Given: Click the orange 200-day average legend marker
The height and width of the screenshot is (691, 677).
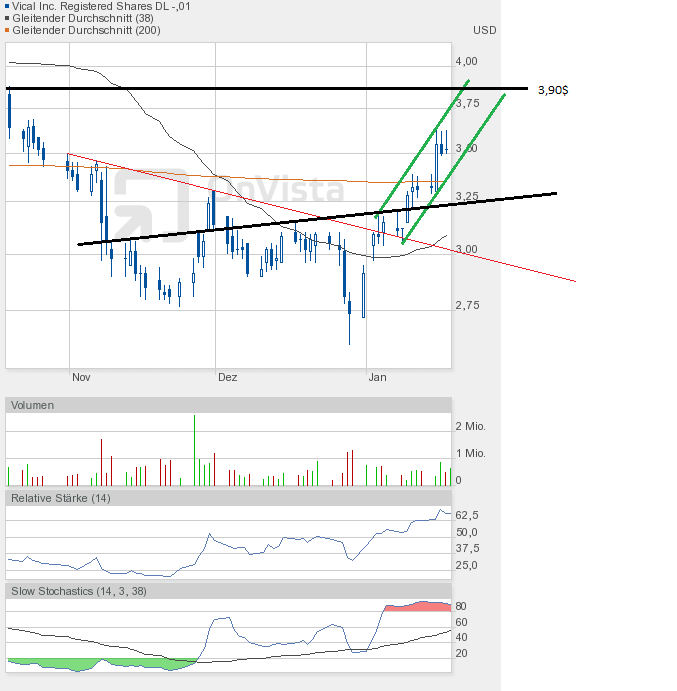Looking at the screenshot, I should click(x=8, y=30).
